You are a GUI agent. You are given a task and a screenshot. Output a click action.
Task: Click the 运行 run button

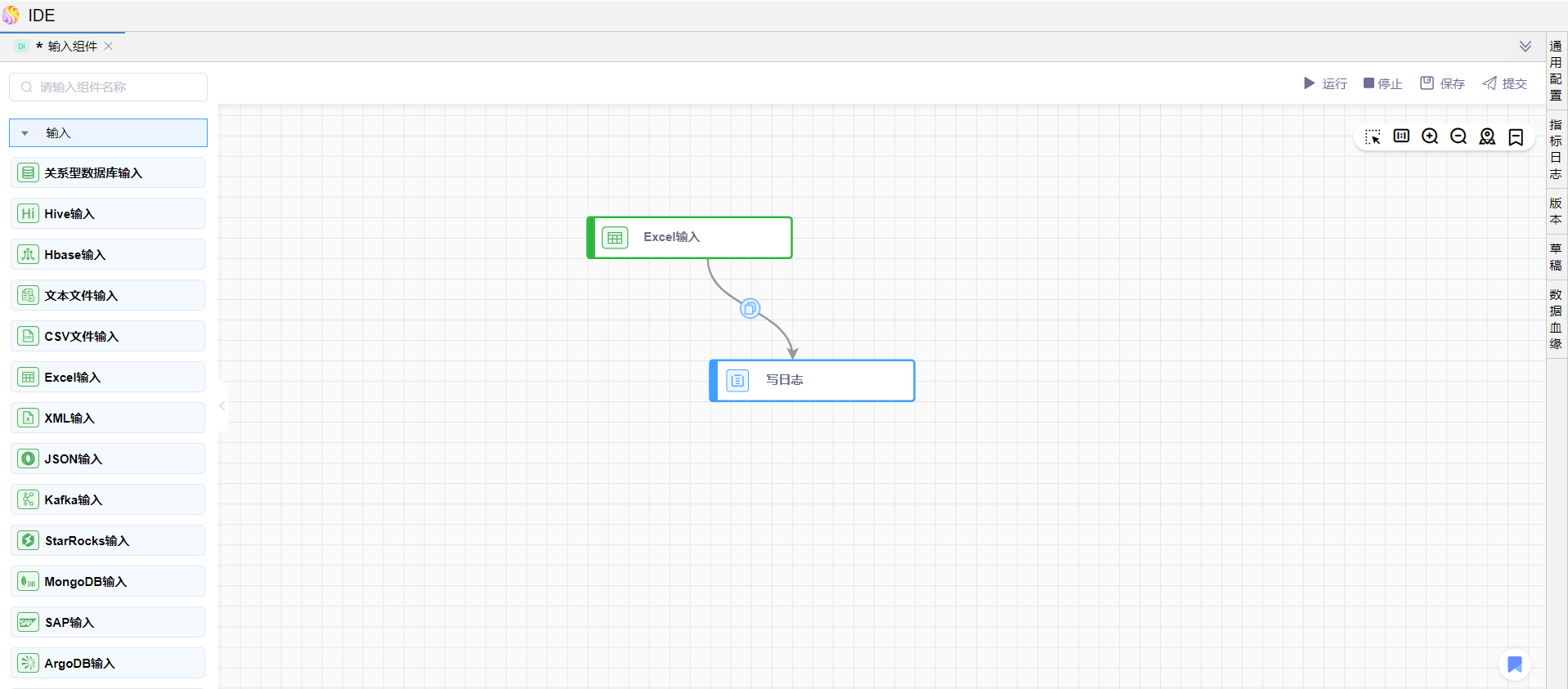point(1325,83)
